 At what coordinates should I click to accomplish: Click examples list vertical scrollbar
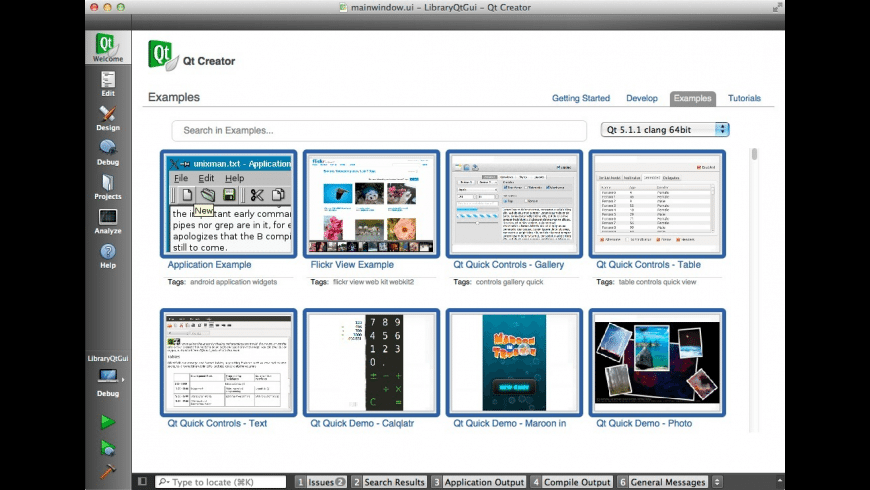(x=754, y=154)
